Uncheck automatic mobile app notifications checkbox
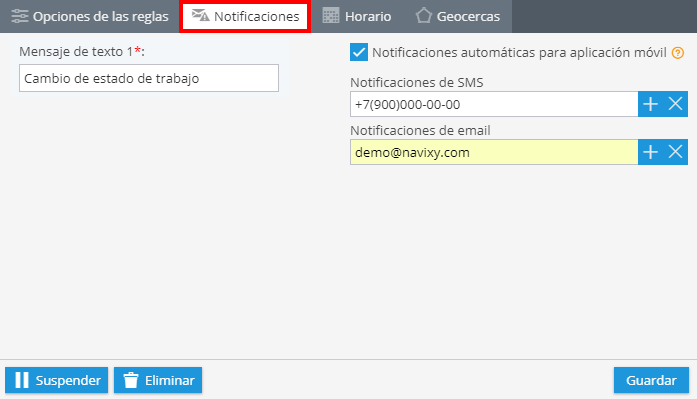 pyautogui.click(x=359, y=52)
